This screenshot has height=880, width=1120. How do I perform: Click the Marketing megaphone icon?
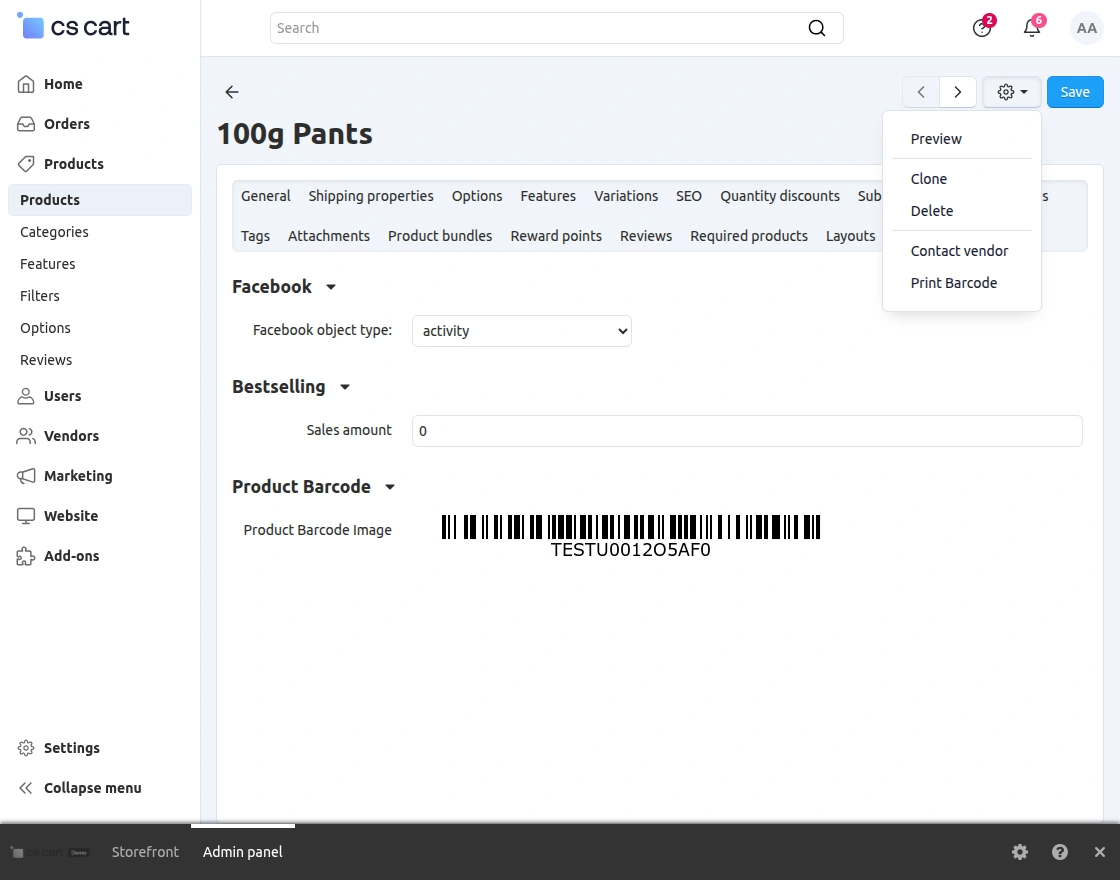point(26,476)
